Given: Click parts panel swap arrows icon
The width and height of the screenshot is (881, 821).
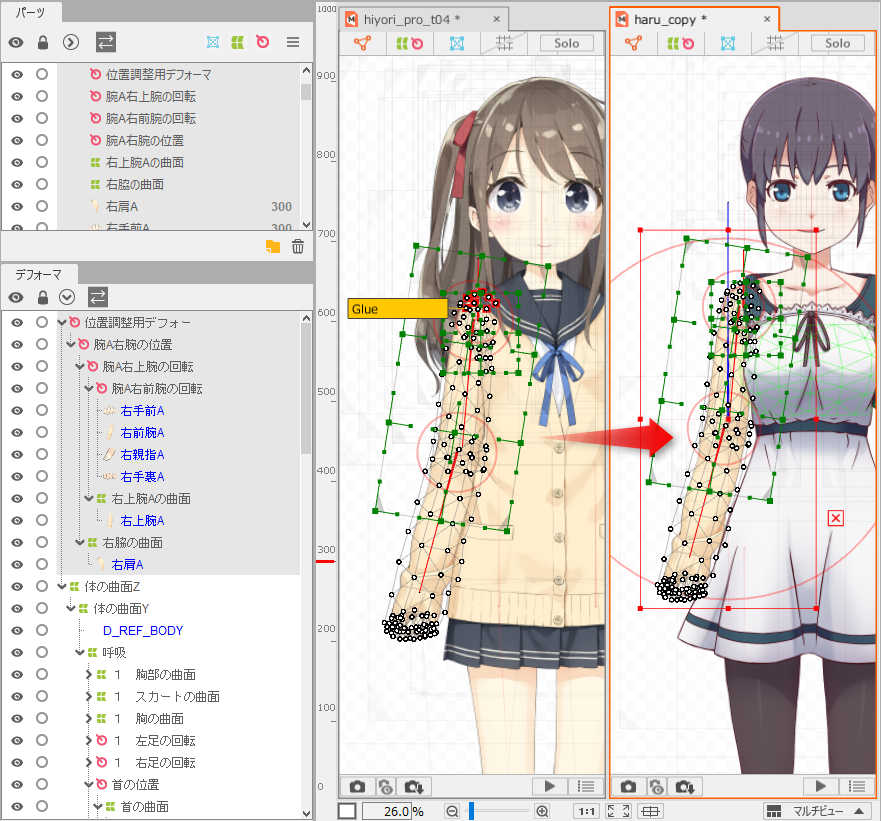Looking at the screenshot, I should click(106, 42).
